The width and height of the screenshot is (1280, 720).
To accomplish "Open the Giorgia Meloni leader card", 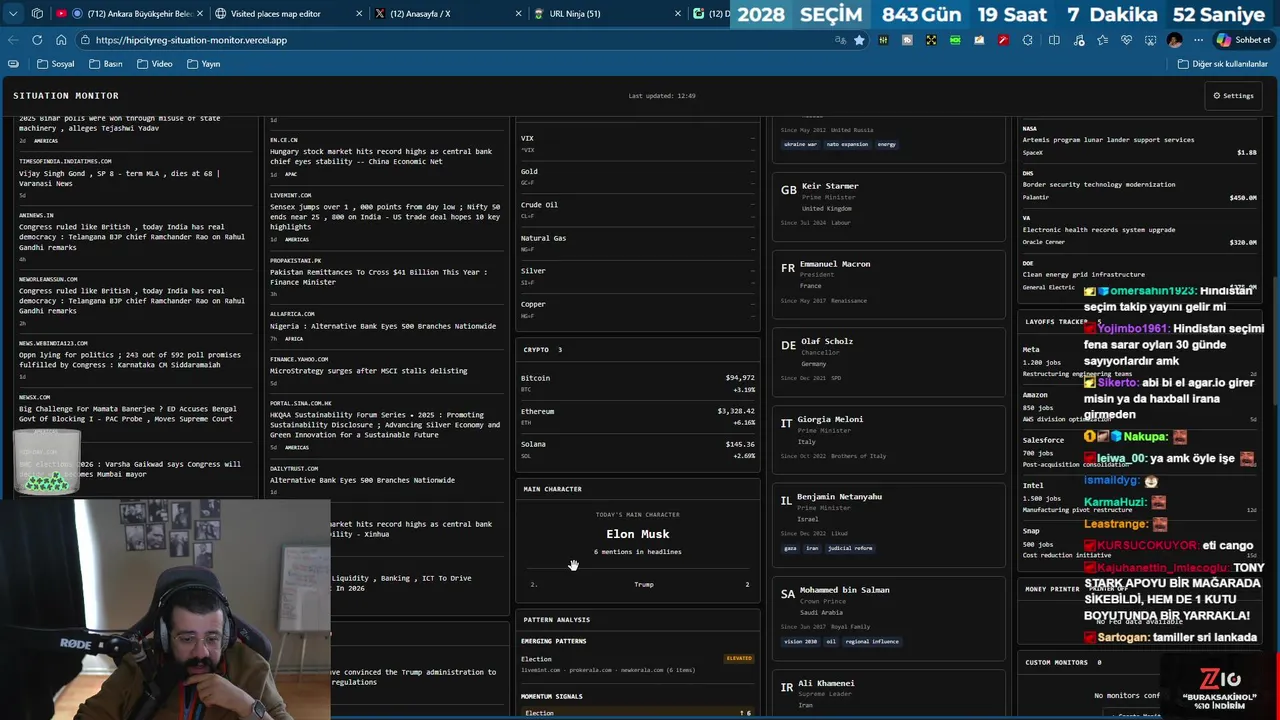I will tap(888, 438).
